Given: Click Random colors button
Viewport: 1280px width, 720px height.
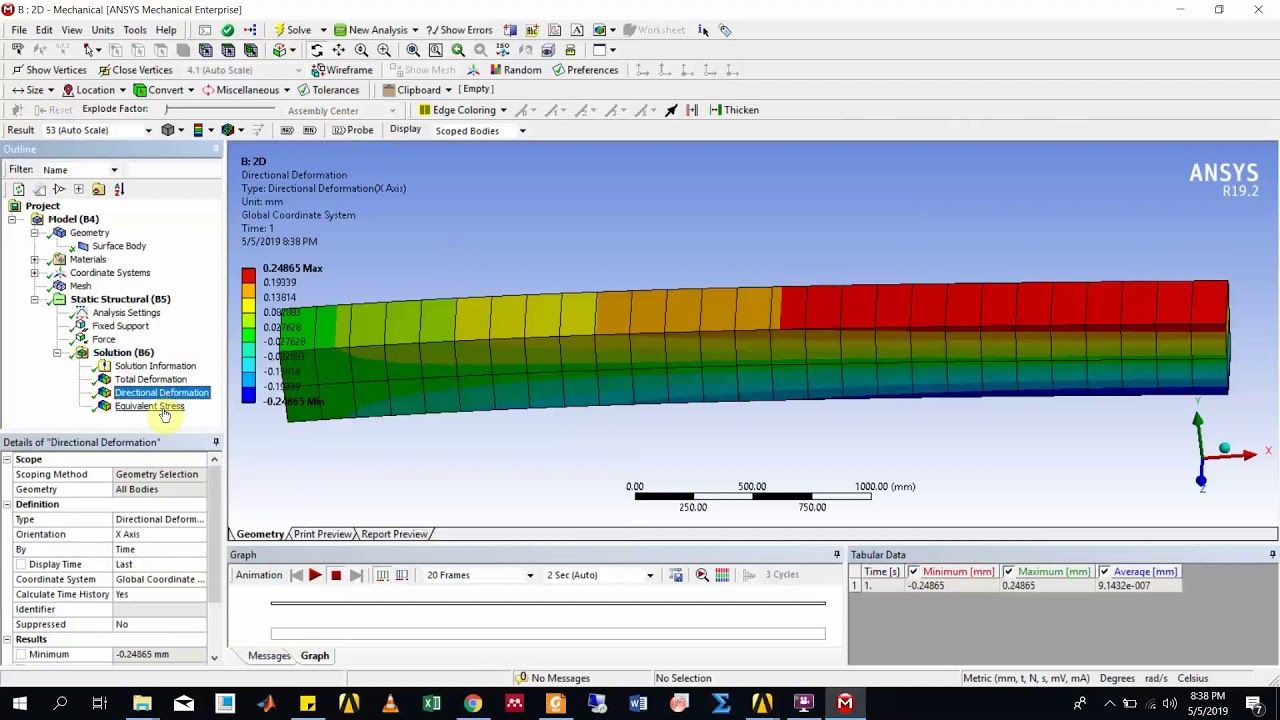Looking at the screenshot, I should 515,70.
